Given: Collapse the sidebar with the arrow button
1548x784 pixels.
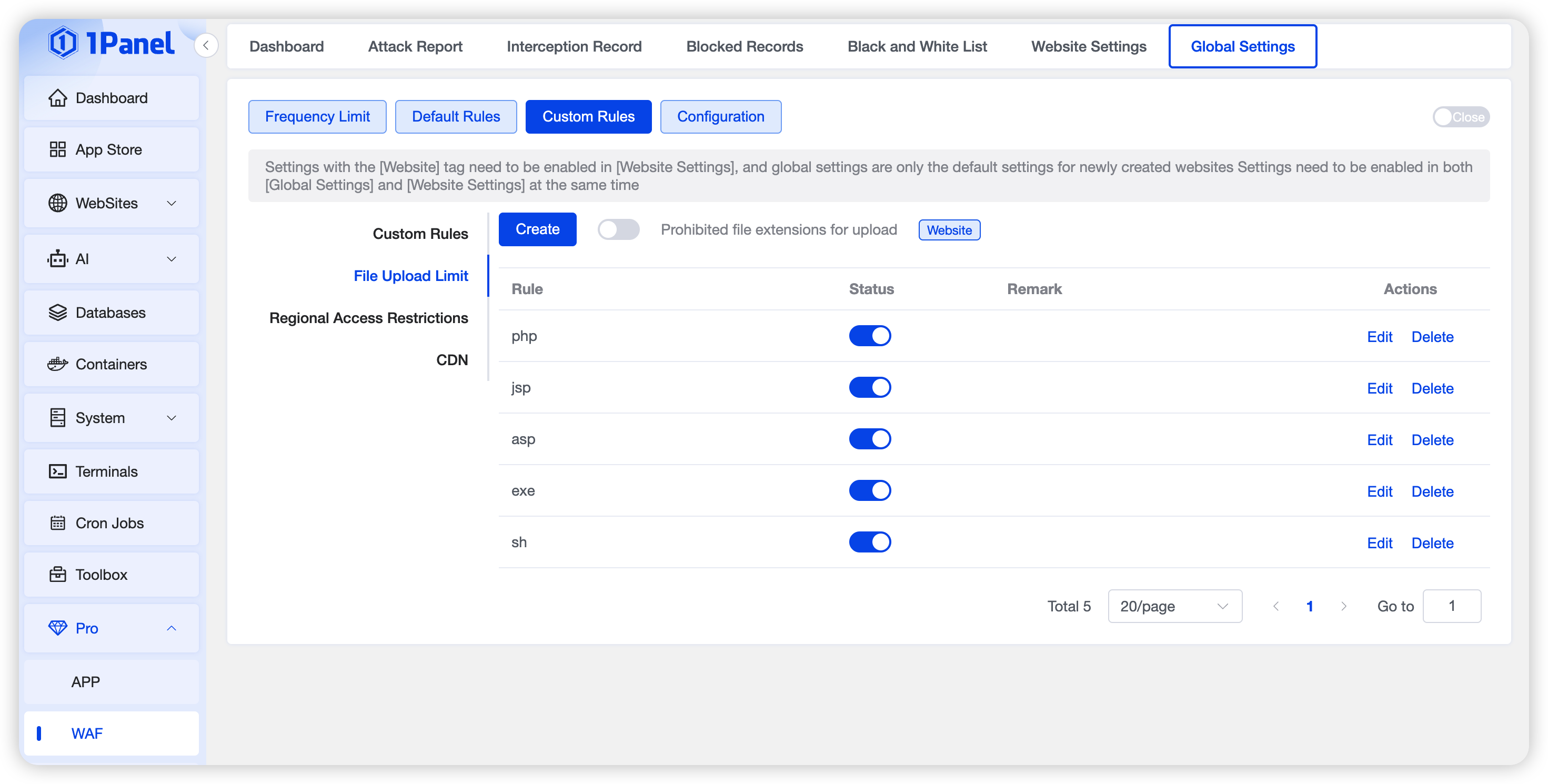Looking at the screenshot, I should 206,46.
